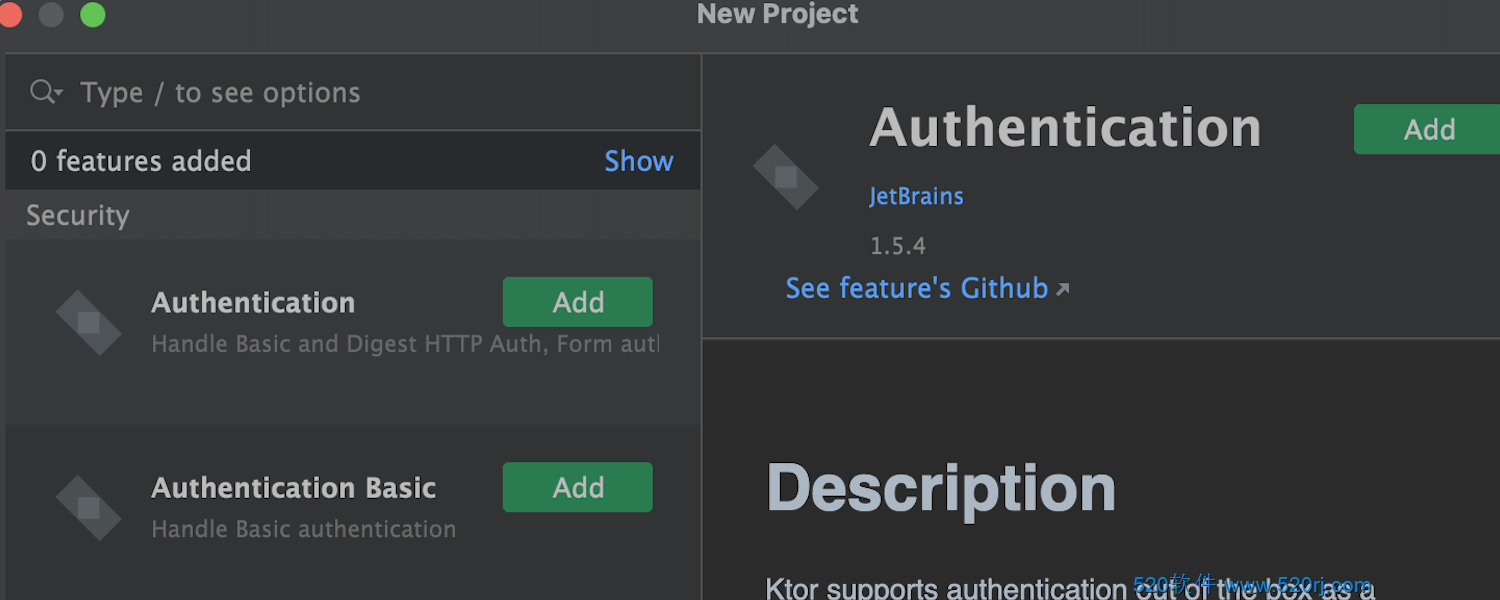Click the New Project window title
This screenshot has width=1500, height=600.
pos(777,14)
